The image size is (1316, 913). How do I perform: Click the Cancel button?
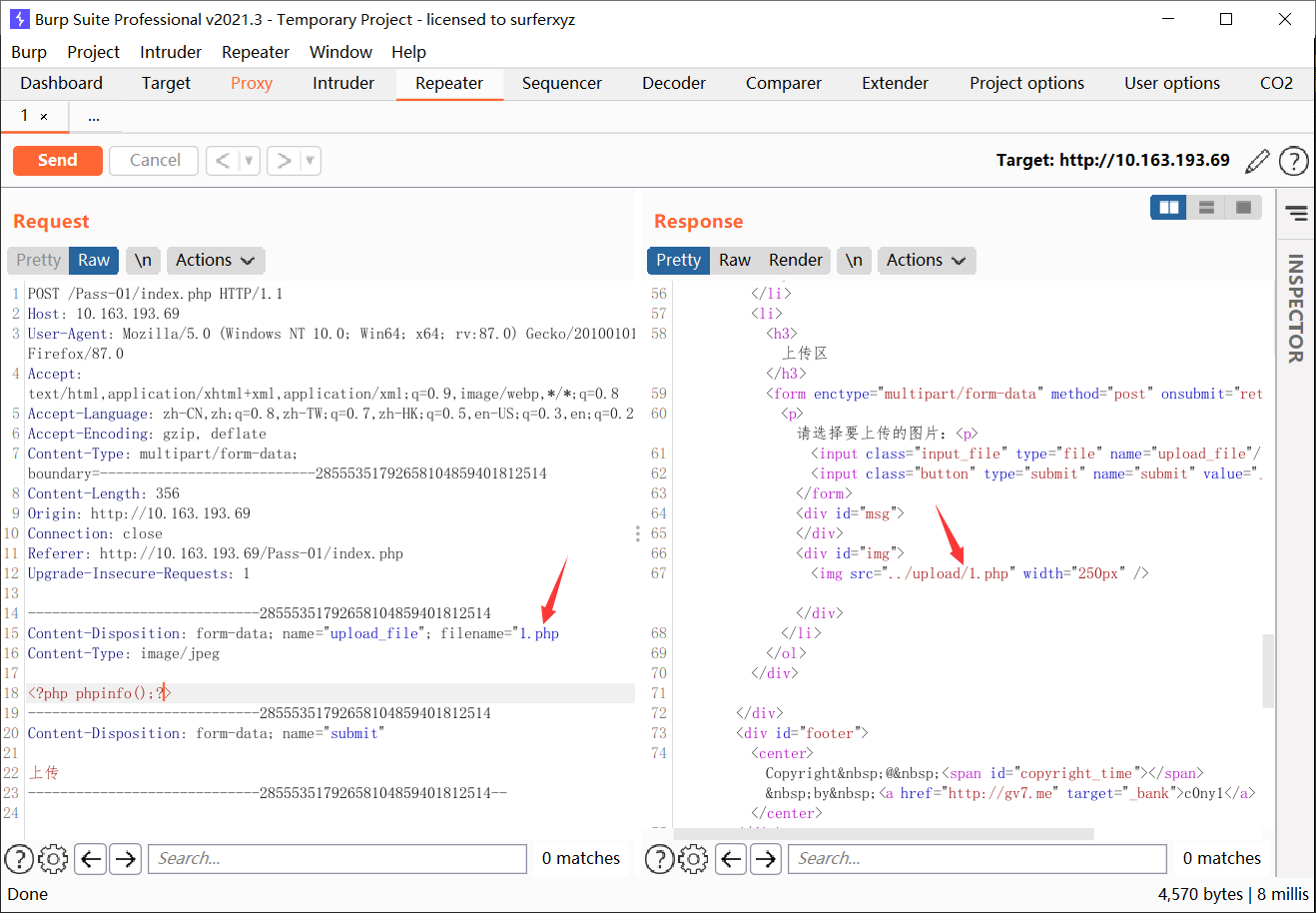(155, 160)
